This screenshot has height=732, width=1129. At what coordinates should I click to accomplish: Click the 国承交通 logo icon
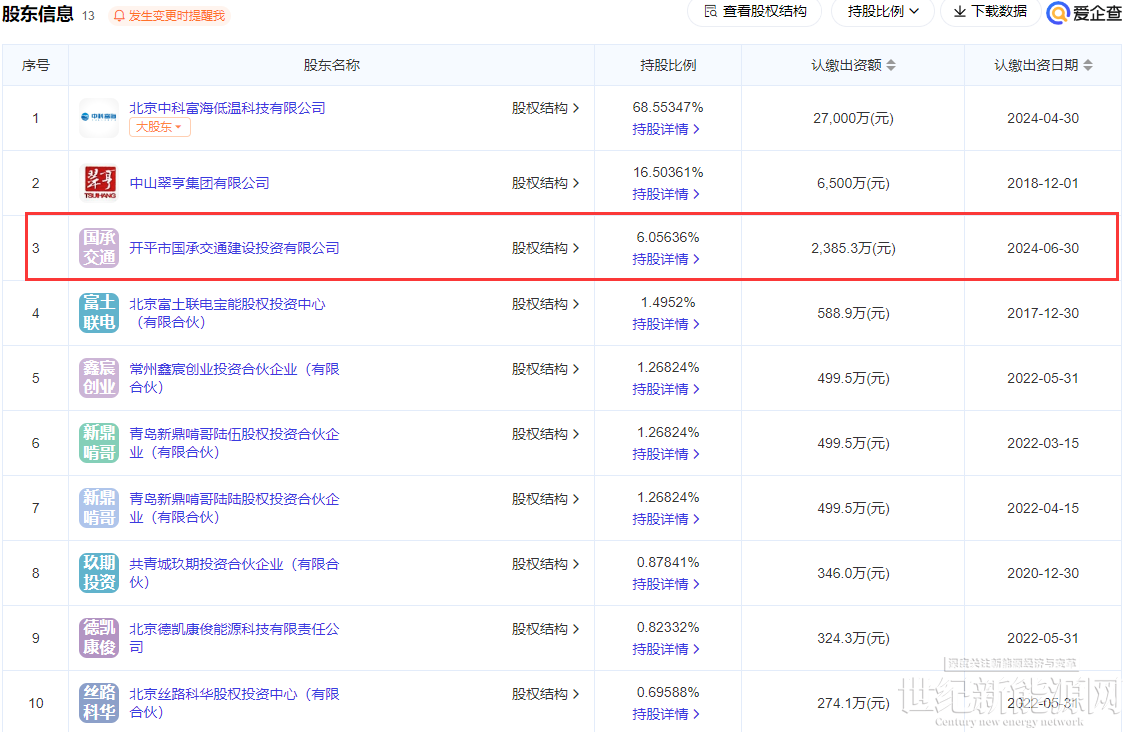point(99,248)
